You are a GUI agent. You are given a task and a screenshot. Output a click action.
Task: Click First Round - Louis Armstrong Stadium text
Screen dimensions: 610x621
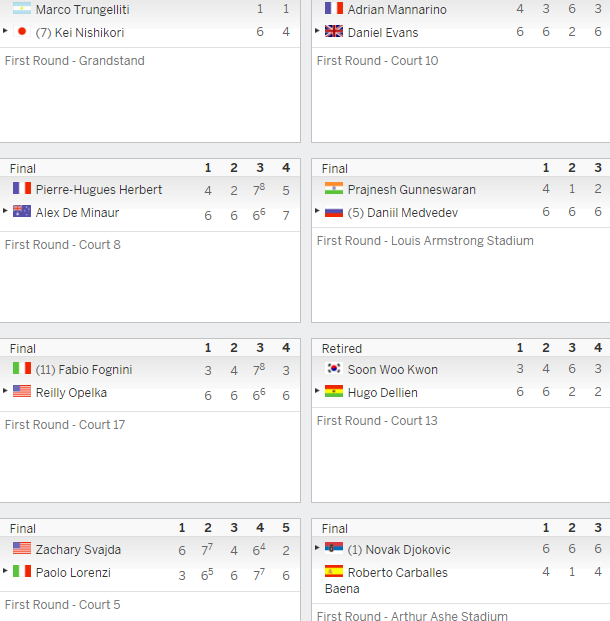[x=425, y=241]
